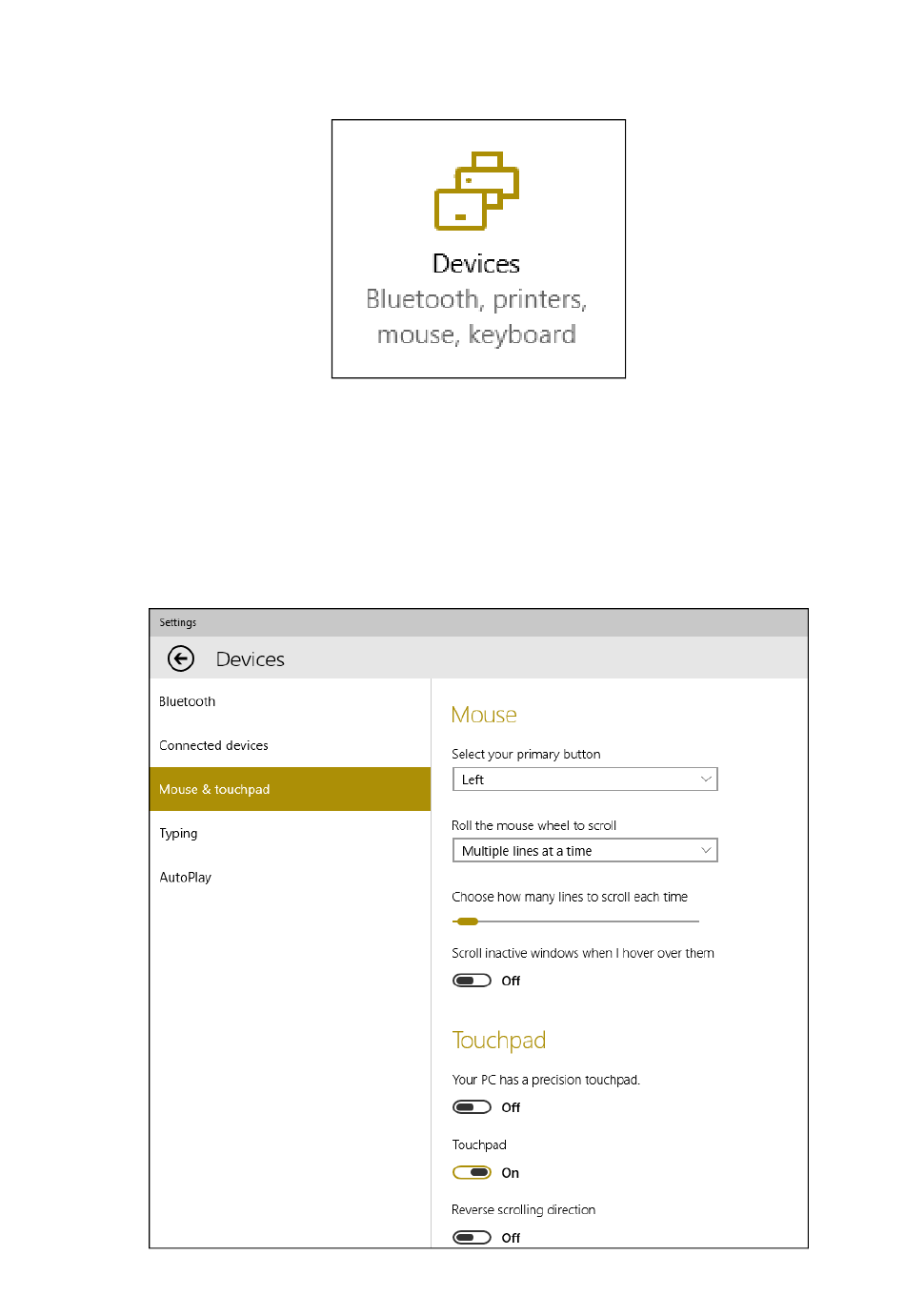This screenshot has width=905, height=1316.
Task: Turn on Reverse scrolling direction
Action: point(472,1238)
